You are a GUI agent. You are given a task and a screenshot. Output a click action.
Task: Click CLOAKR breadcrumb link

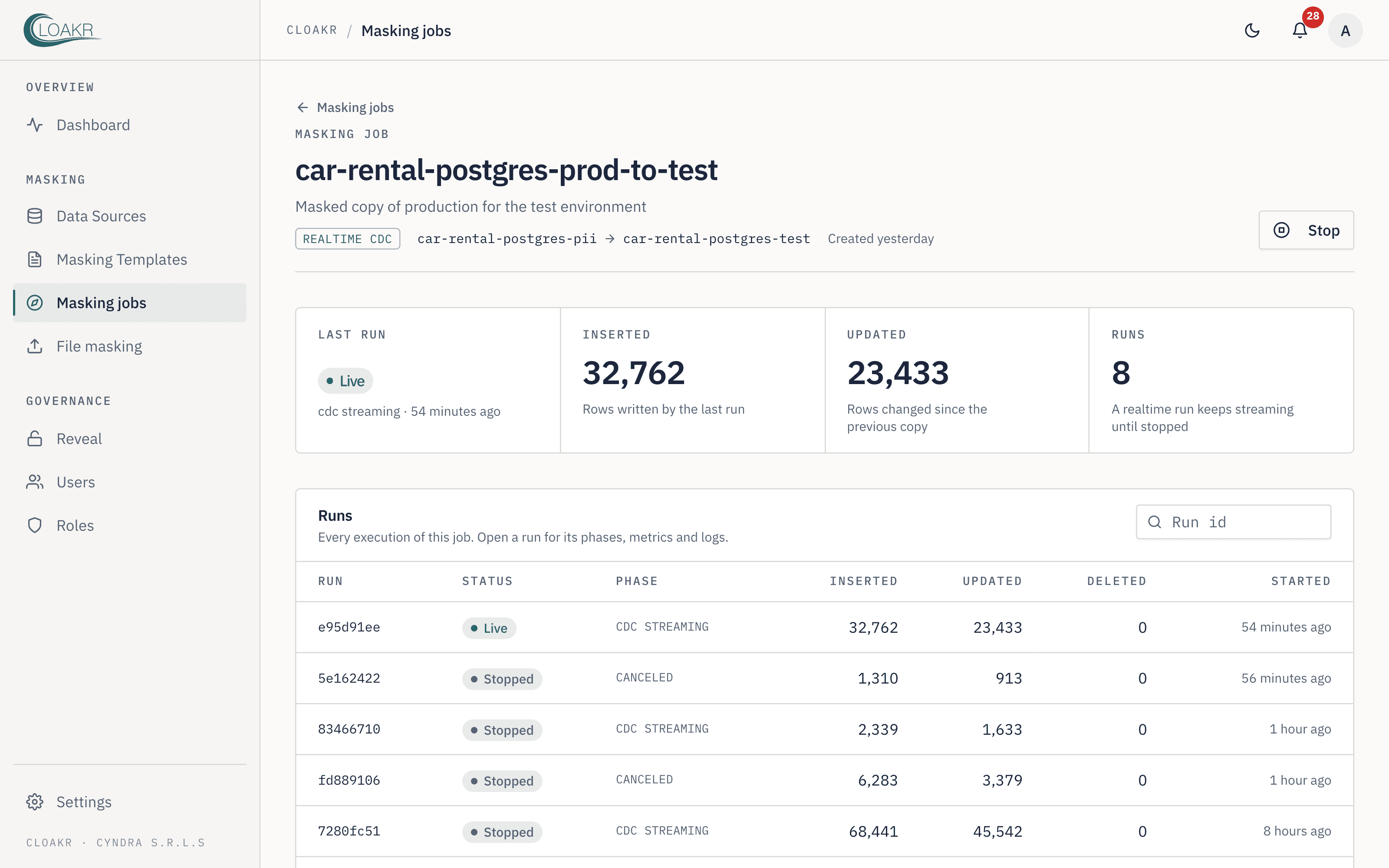312,30
